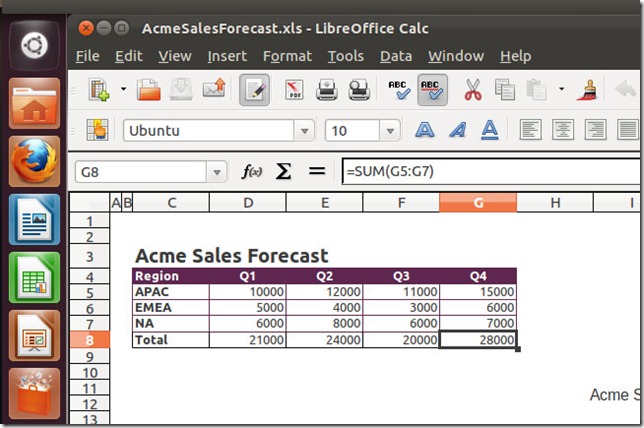The height and width of the screenshot is (428, 644).
Task: Open the Edit menu
Action: (x=129, y=56)
